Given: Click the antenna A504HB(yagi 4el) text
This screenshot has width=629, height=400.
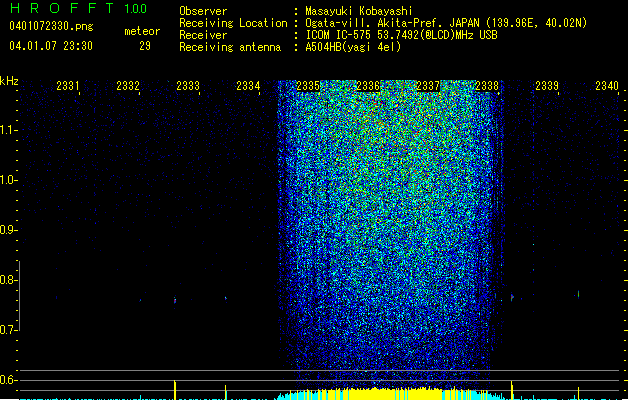Looking at the screenshot, I should [x=353, y=47].
